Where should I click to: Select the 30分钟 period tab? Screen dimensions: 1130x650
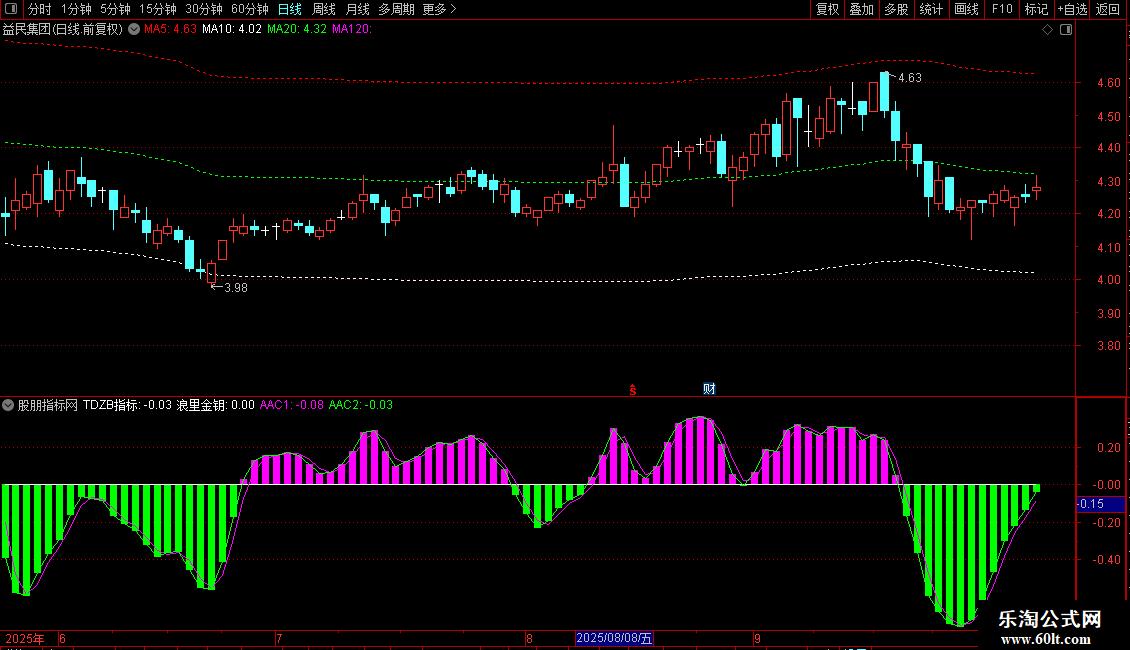(x=204, y=9)
